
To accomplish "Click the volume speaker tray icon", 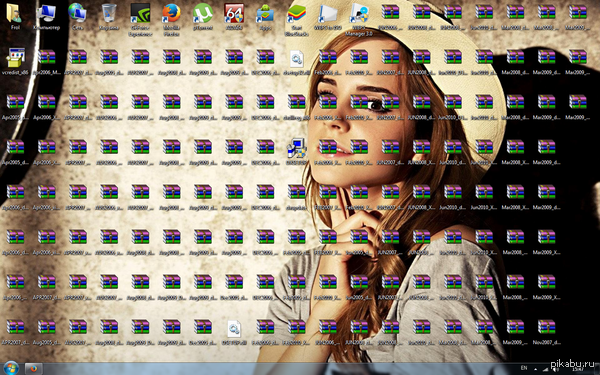I will [x=555, y=369].
